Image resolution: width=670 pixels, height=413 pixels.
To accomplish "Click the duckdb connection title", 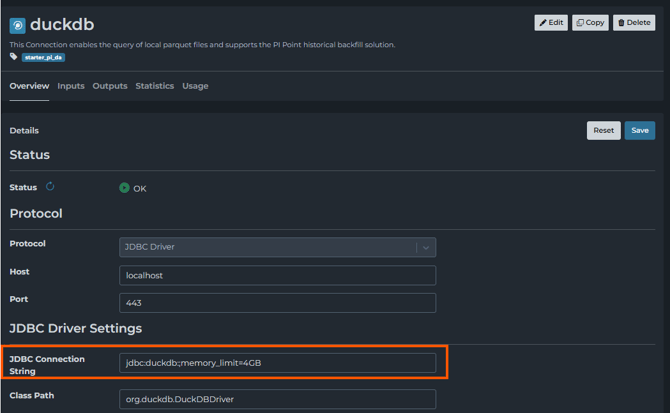I will (x=62, y=24).
